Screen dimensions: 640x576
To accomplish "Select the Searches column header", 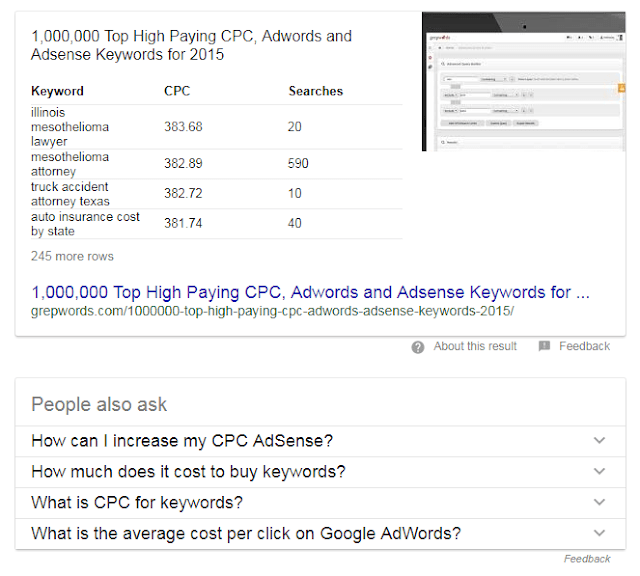I will [x=316, y=91].
